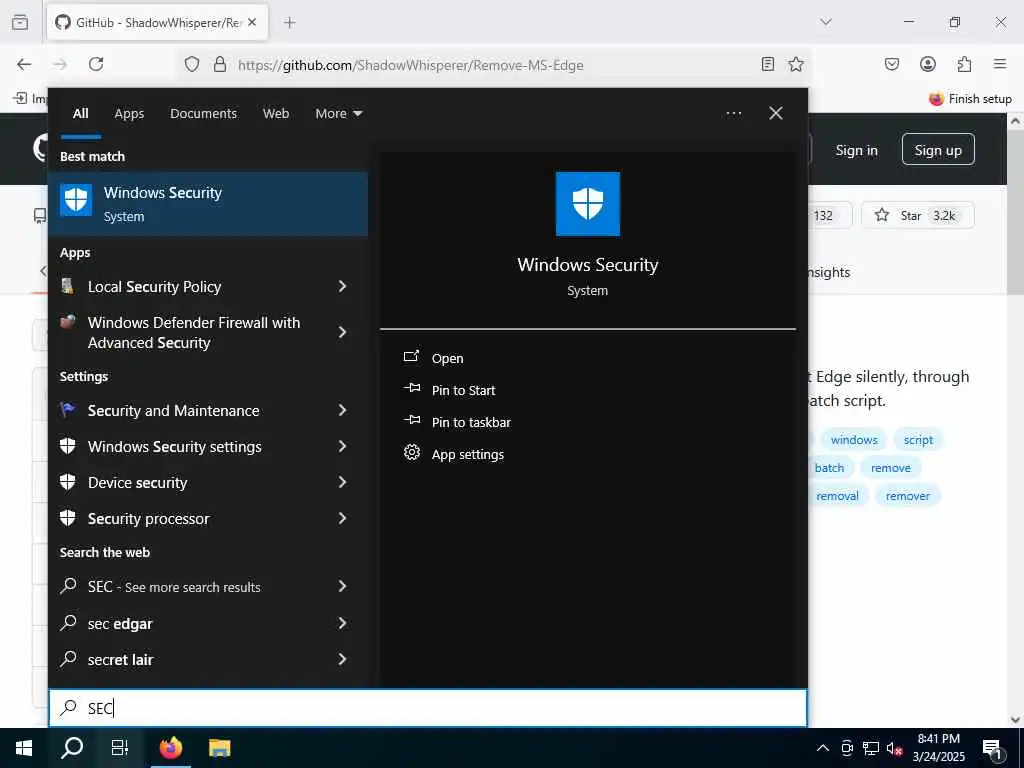Screen dimensions: 1024x768
Task: Close the Windows search panel
Action: point(776,114)
